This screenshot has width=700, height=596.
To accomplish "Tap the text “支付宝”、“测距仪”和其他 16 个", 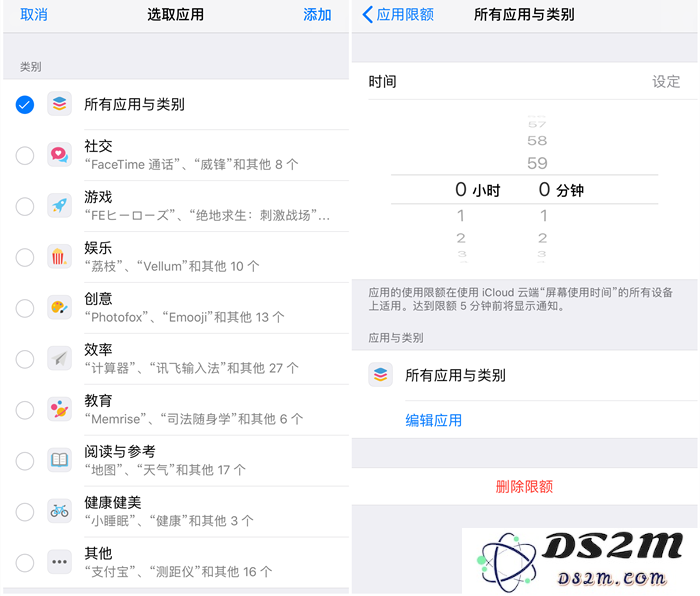I will [x=178, y=571].
